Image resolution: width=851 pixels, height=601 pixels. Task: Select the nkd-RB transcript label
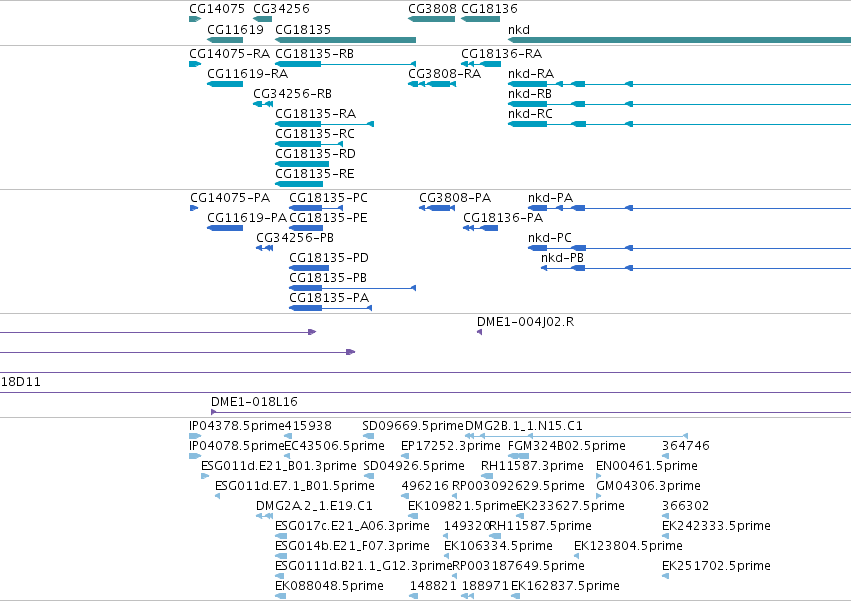[x=530, y=94]
